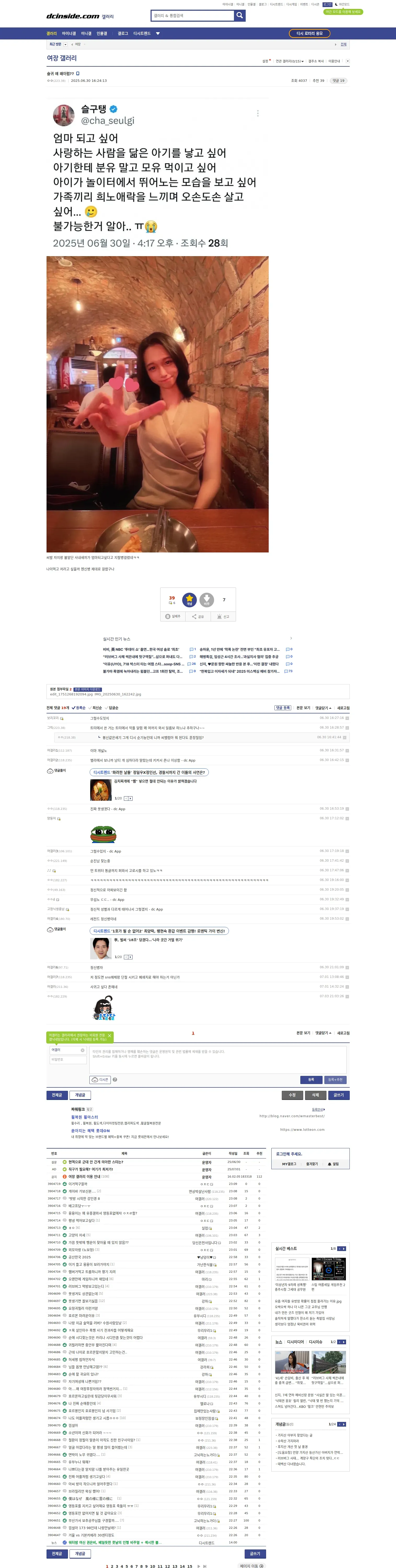Click 전체글 button below comment form
The height and width of the screenshot is (1568, 396).
pyautogui.click(x=57, y=1095)
